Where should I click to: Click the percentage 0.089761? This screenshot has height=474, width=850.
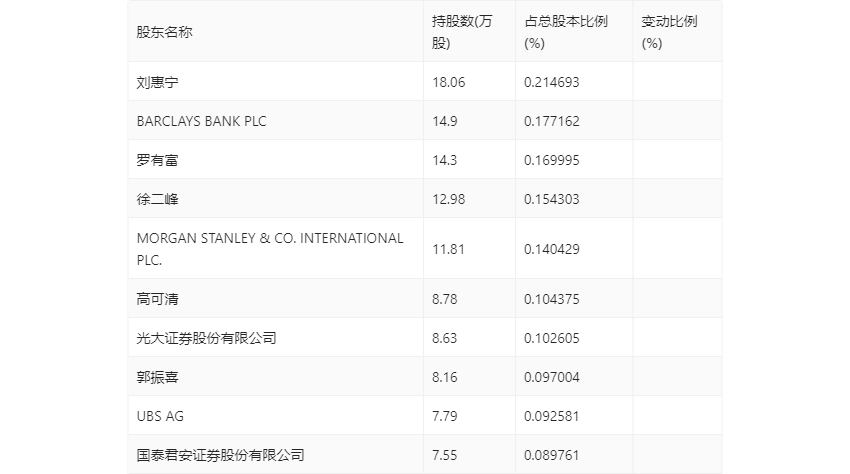[x=551, y=455]
